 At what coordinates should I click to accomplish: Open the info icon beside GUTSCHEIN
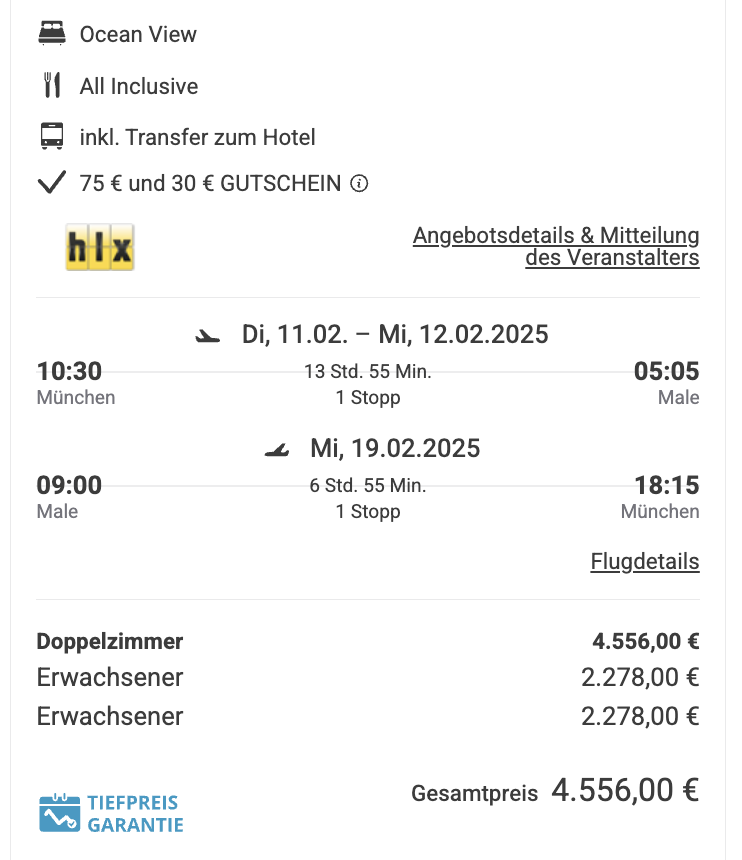pyautogui.click(x=359, y=183)
